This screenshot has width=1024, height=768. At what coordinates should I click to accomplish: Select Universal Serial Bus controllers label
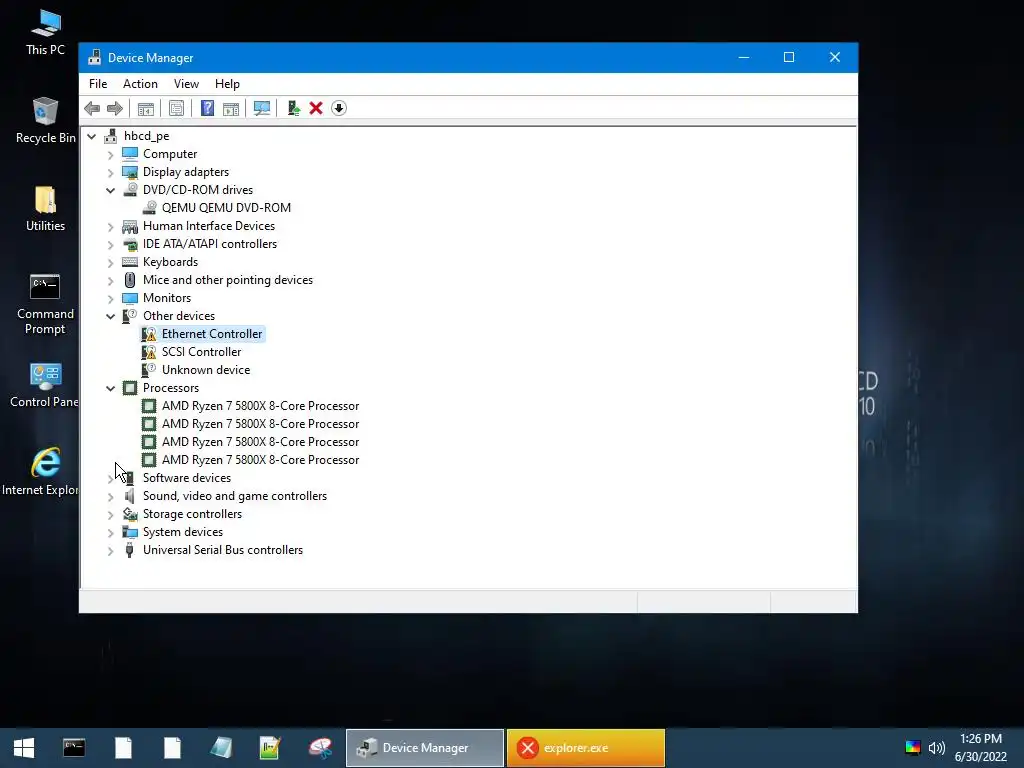point(223,550)
